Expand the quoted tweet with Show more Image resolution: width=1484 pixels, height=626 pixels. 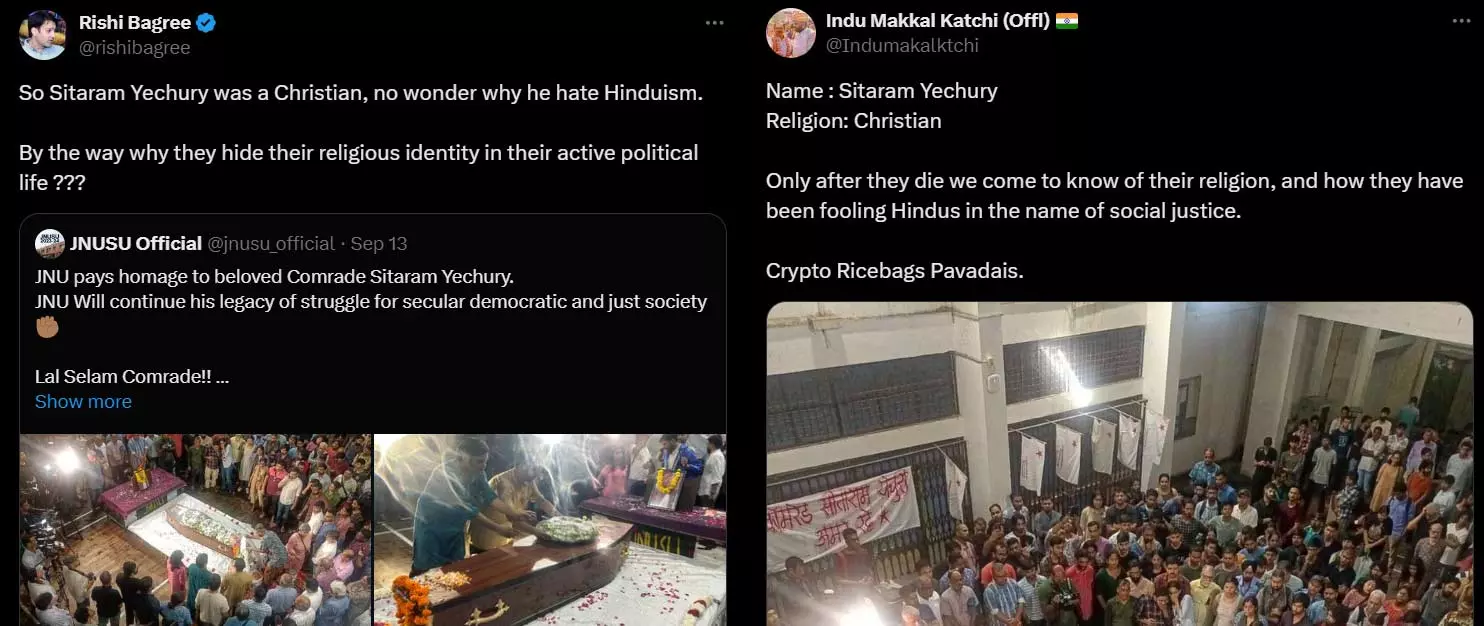(x=83, y=401)
